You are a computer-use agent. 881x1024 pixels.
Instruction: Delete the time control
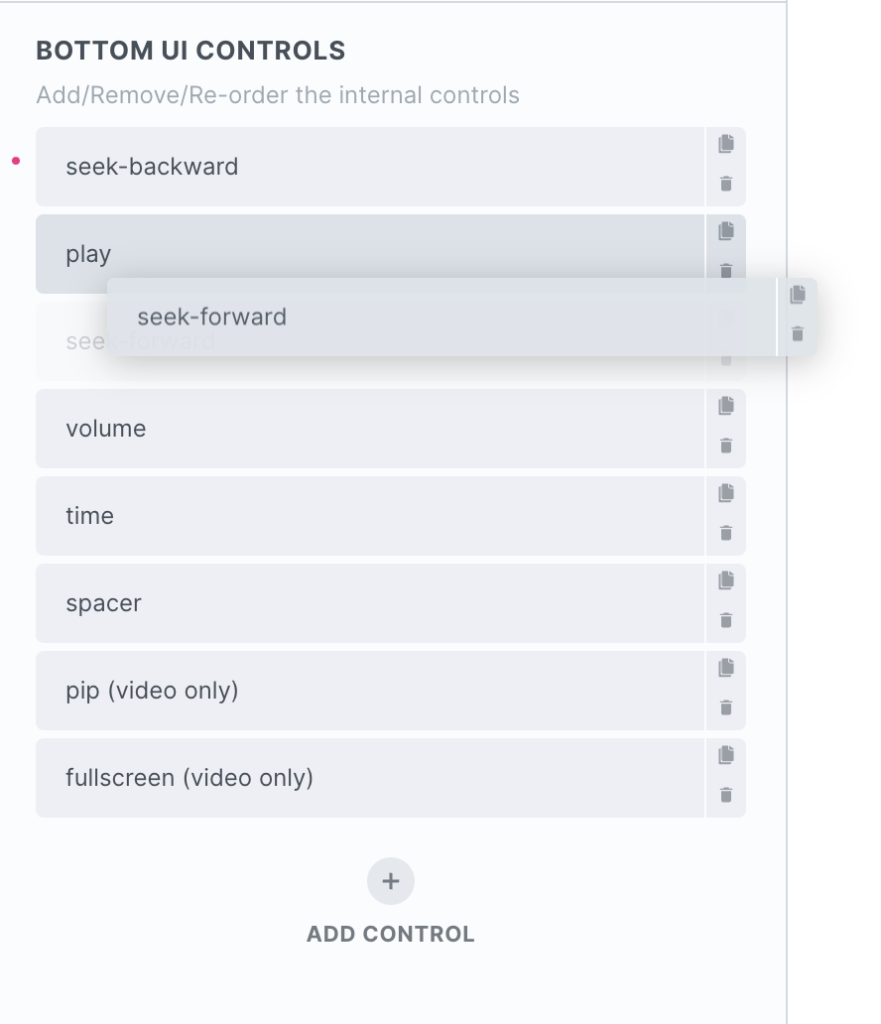[x=726, y=533]
